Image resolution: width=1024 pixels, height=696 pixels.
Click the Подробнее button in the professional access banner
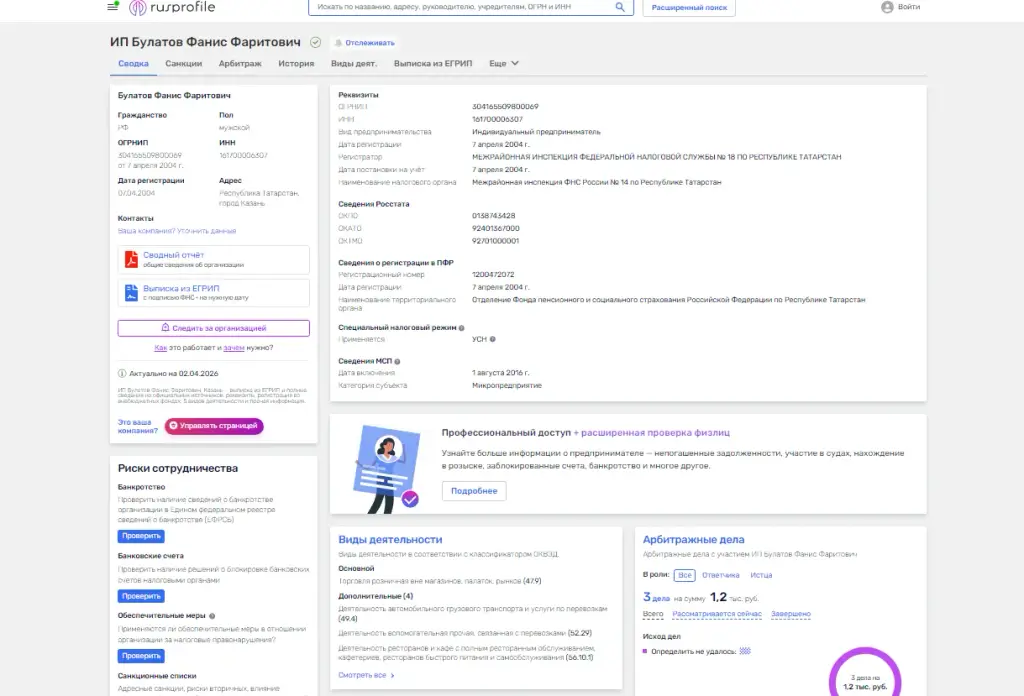[474, 491]
